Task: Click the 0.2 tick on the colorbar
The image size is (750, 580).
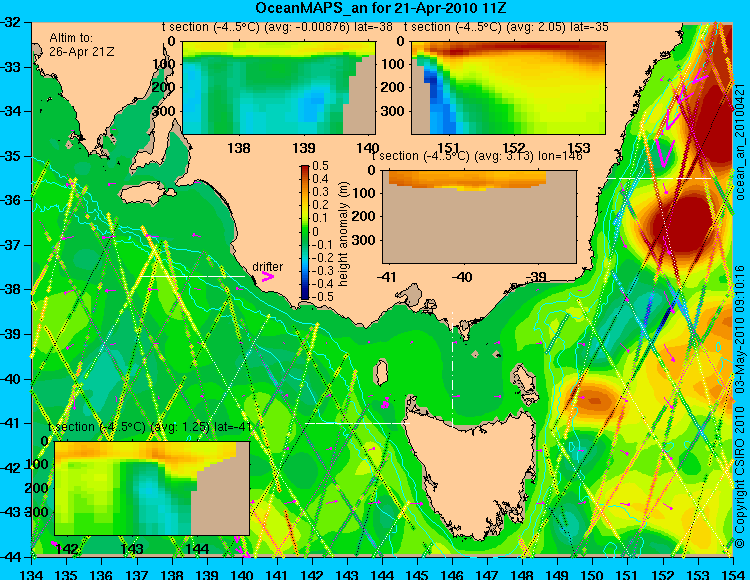Action: point(320,205)
